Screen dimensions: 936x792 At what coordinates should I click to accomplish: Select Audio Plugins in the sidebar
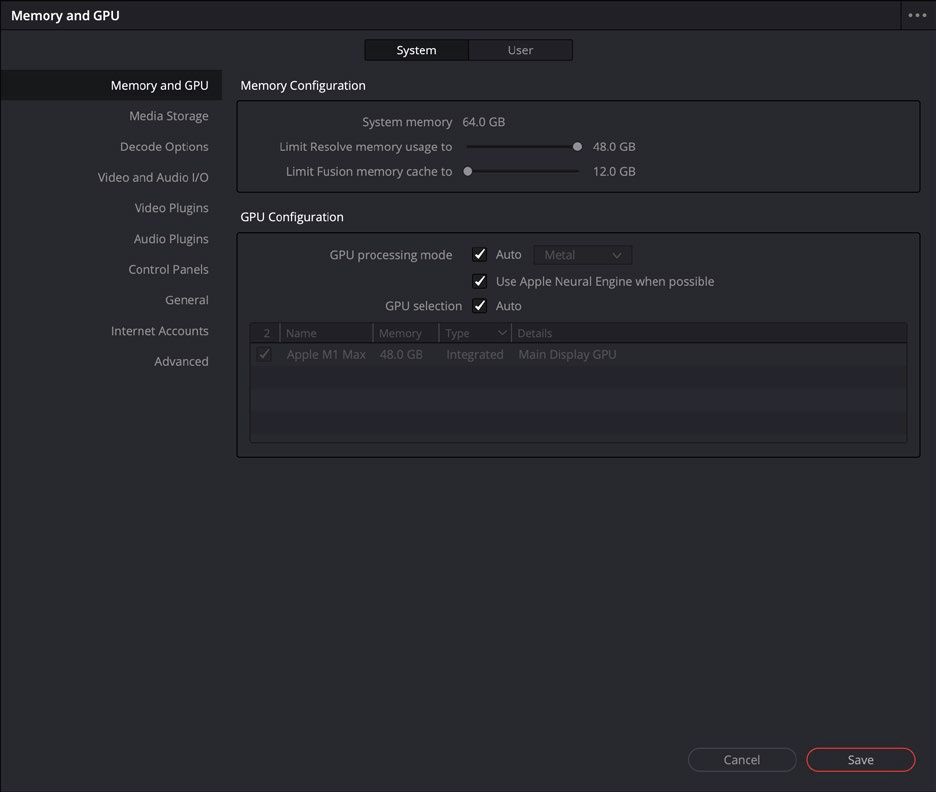(171, 238)
